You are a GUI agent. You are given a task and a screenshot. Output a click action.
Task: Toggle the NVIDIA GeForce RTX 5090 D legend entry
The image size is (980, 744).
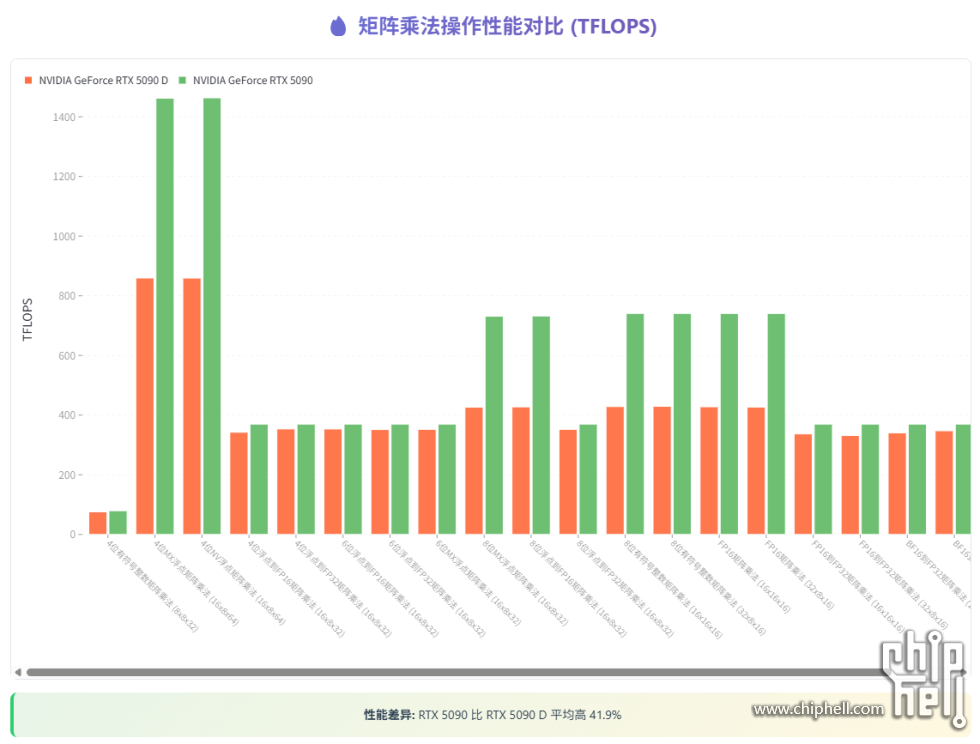tap(96, 80)
